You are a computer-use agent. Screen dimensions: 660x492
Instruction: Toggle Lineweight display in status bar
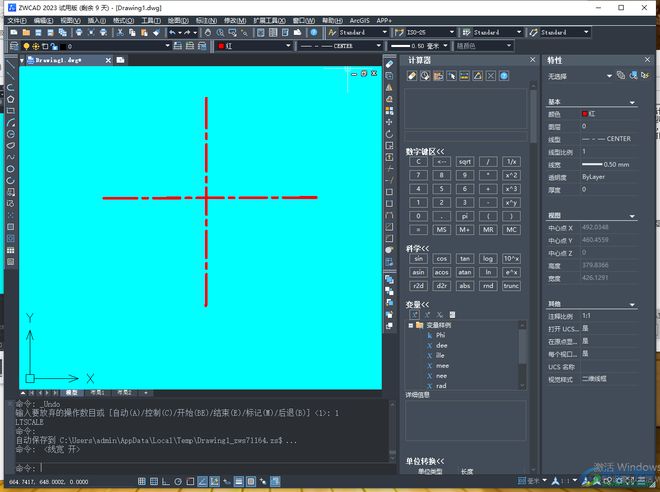(x=239, y=481)
